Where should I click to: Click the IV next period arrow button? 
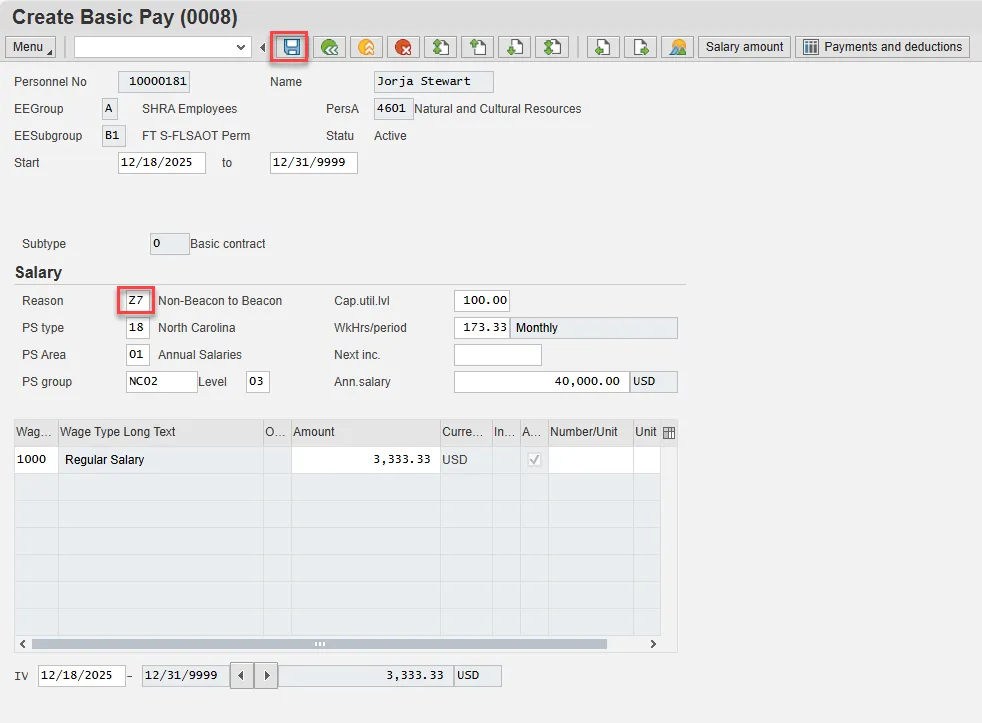(x=266, y=675)
